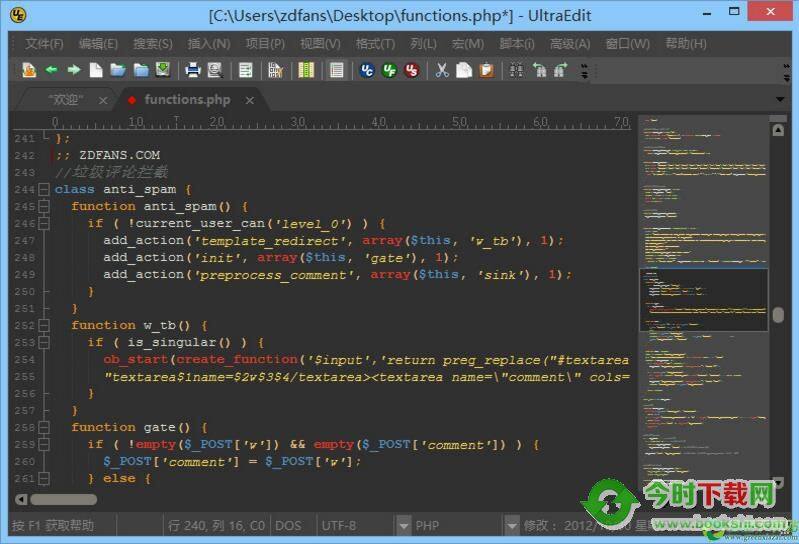Click the back navigation green arrow

click(x=51, y=70)
